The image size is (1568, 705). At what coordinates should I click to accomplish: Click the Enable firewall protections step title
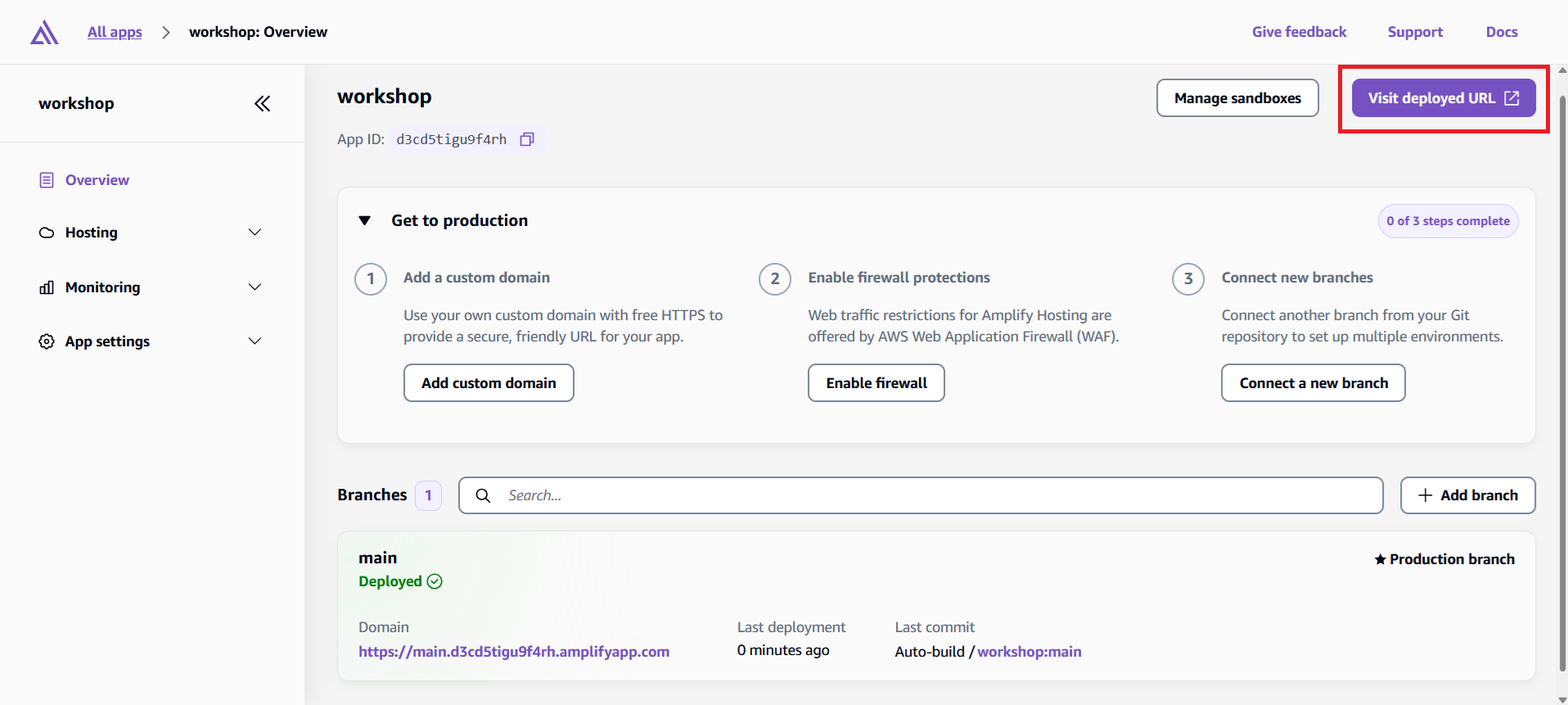899,278
